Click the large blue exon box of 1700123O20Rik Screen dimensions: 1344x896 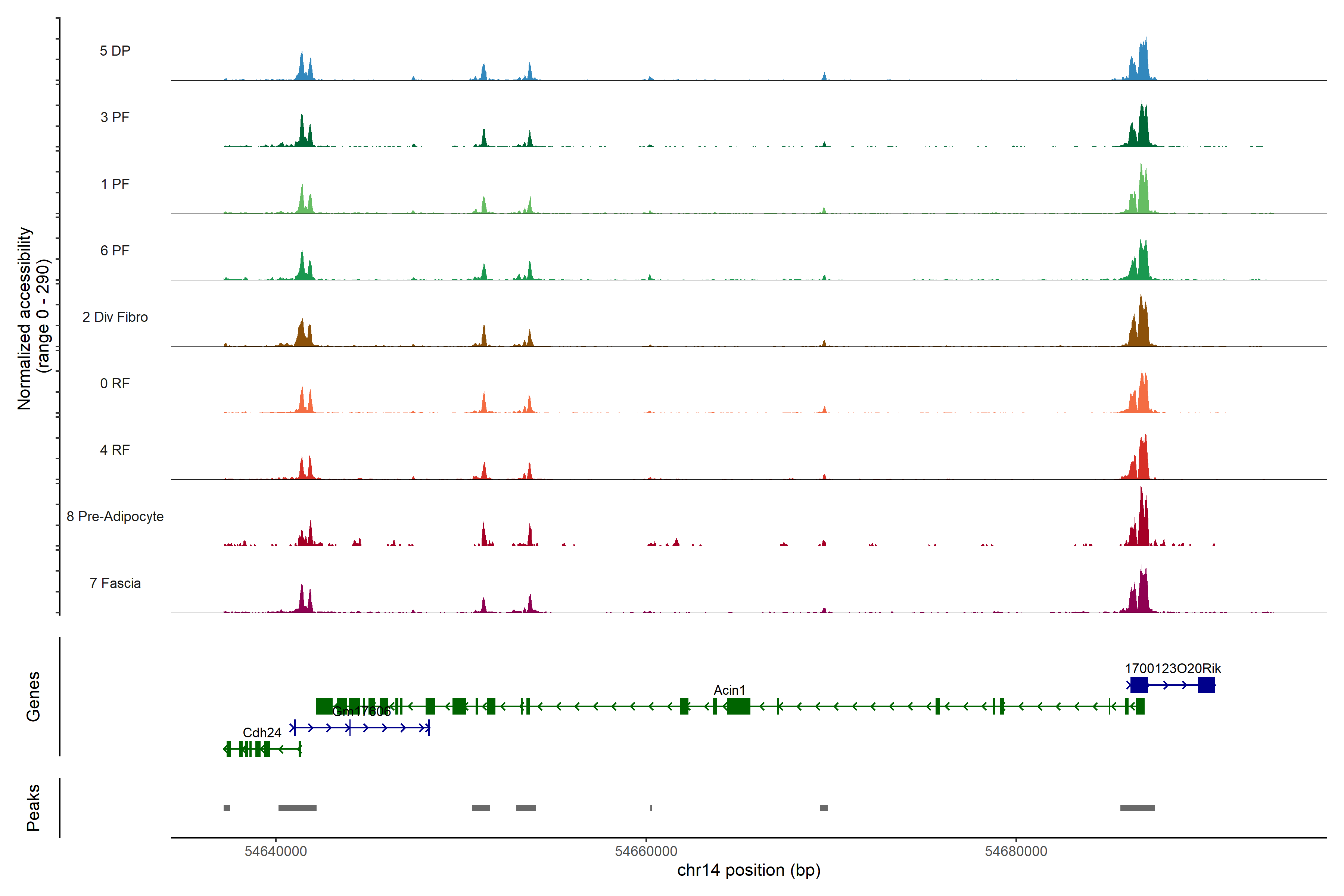[1139, 685]
